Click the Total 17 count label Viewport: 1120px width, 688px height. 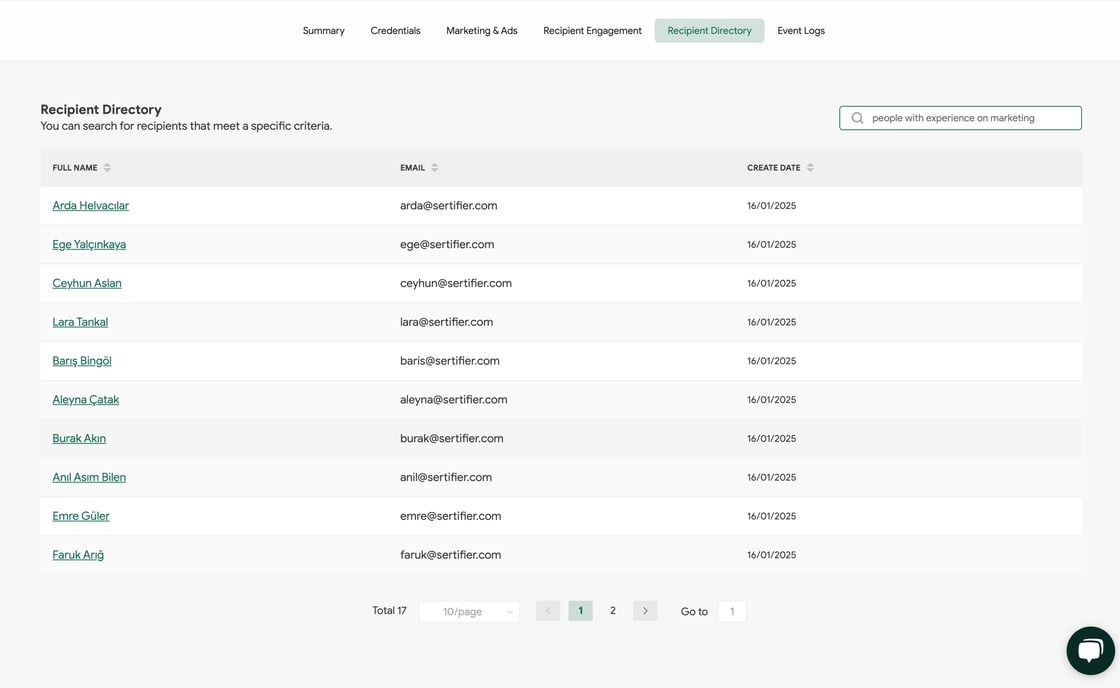pos(389,611)
